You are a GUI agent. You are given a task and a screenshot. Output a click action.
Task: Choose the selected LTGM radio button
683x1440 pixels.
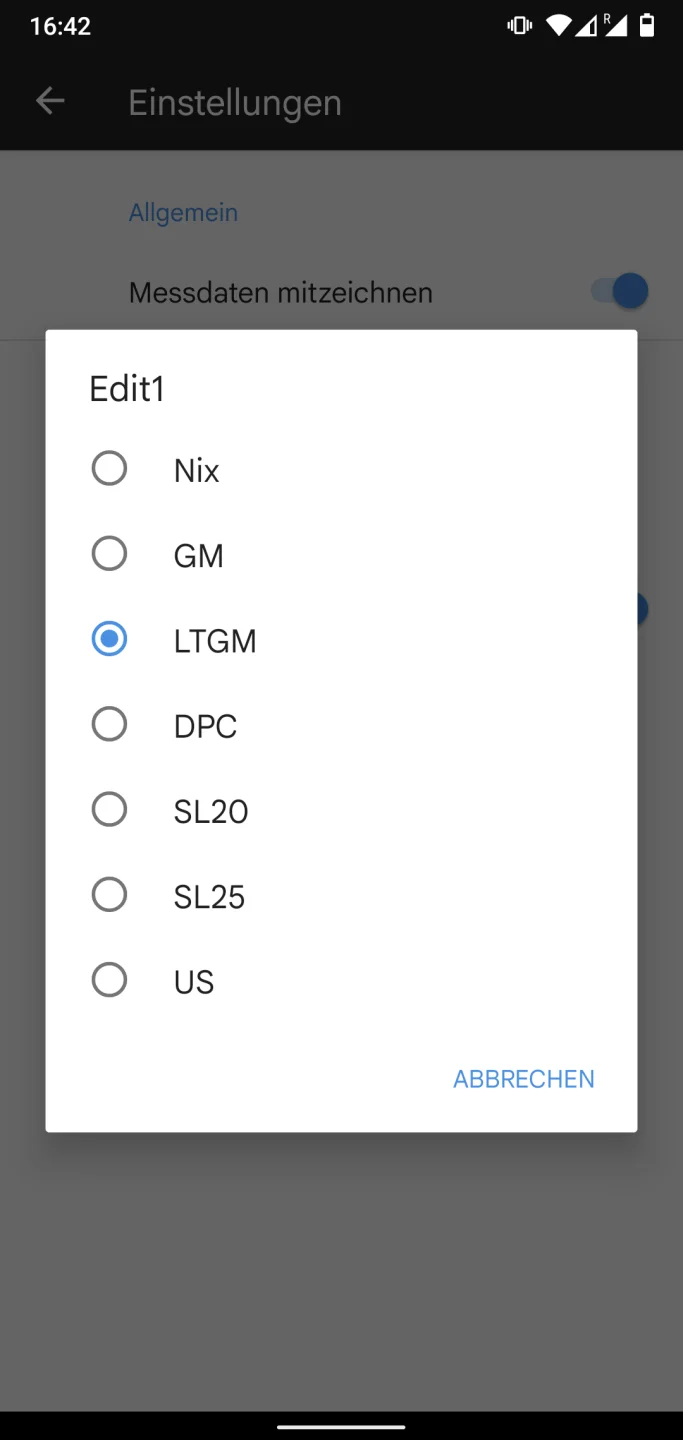point(109,639)
